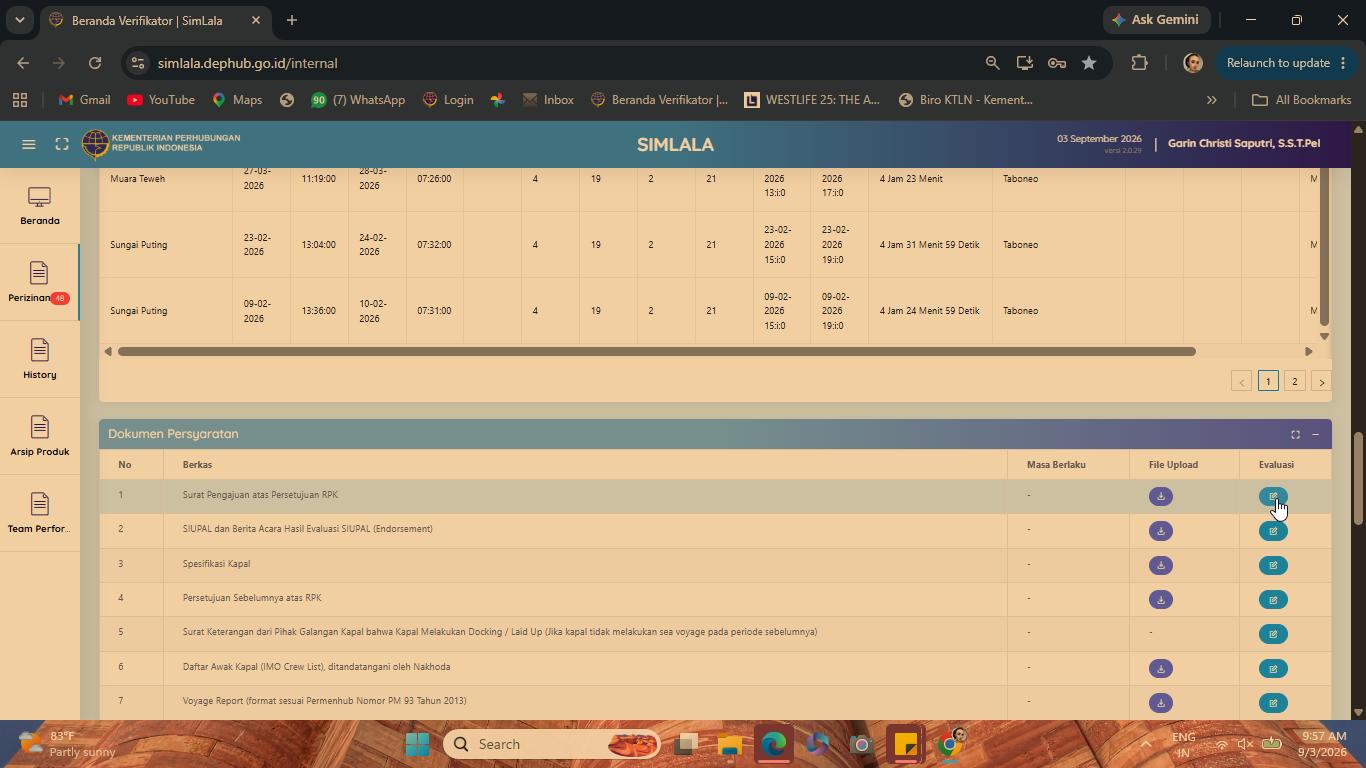The image size is (1366, 768).
Task: Toggle the hamburger sidebar menu
Action: click(29, 144)
